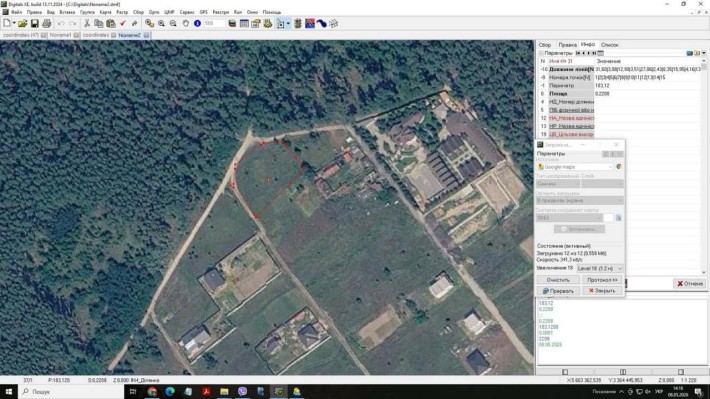Click the taskbar search box Пошук
The height and width of the screenshot is (399, 710).
point(71,391)
